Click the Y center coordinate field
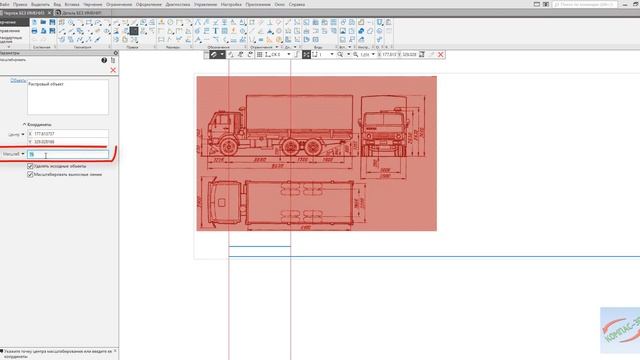The image size is (640, 360). [68, 142]
